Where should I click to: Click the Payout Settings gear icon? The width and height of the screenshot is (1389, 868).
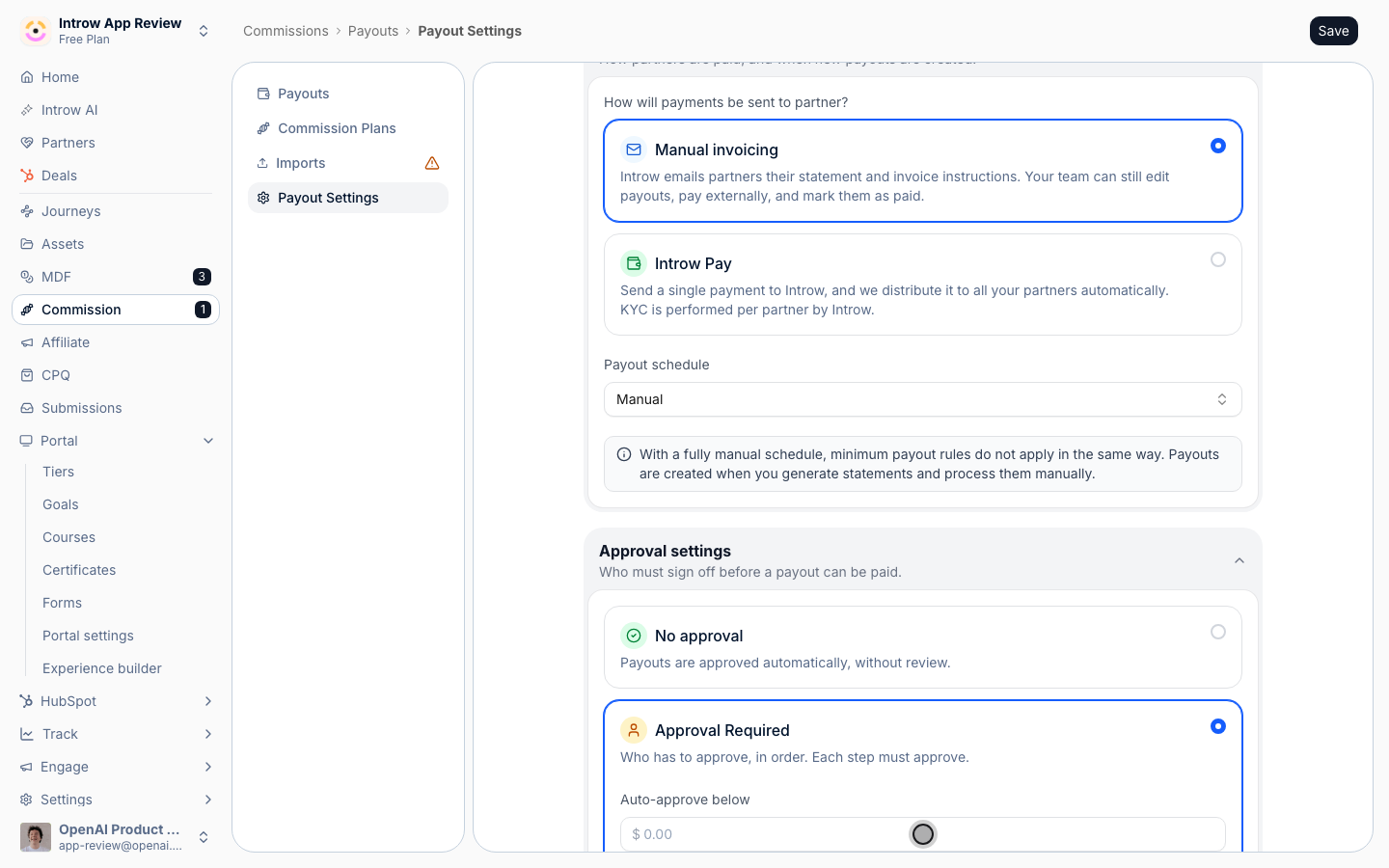pyautogui.click(x=263, y=198)
